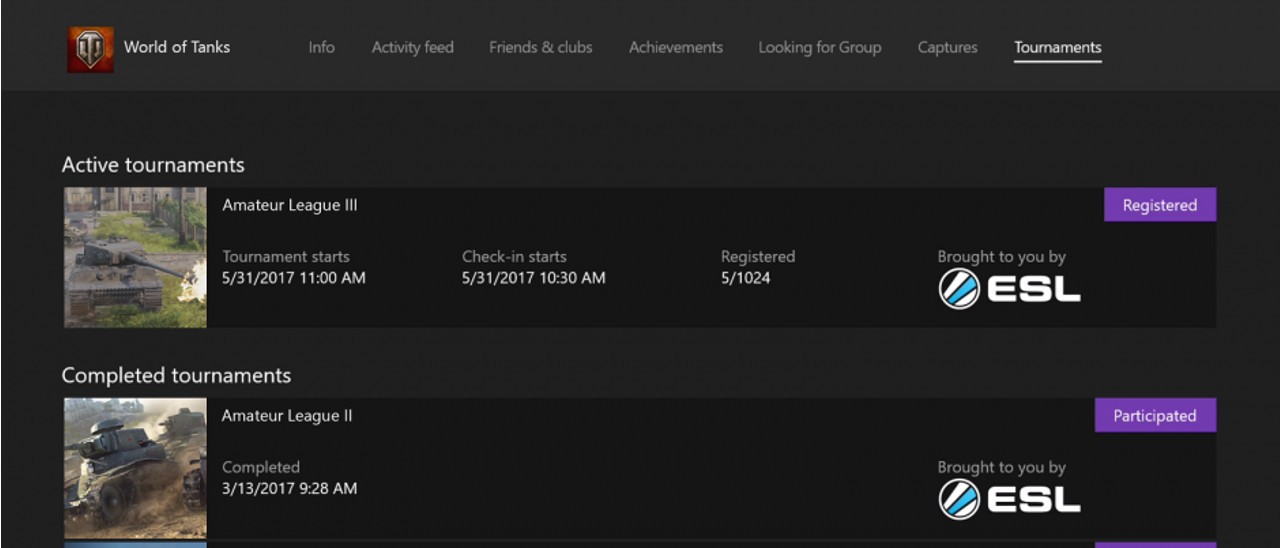This screenshot has height=548, width=1280.
Task: Click the Tournament starts label
Action: pyautogui.click(x=286, y=257)
